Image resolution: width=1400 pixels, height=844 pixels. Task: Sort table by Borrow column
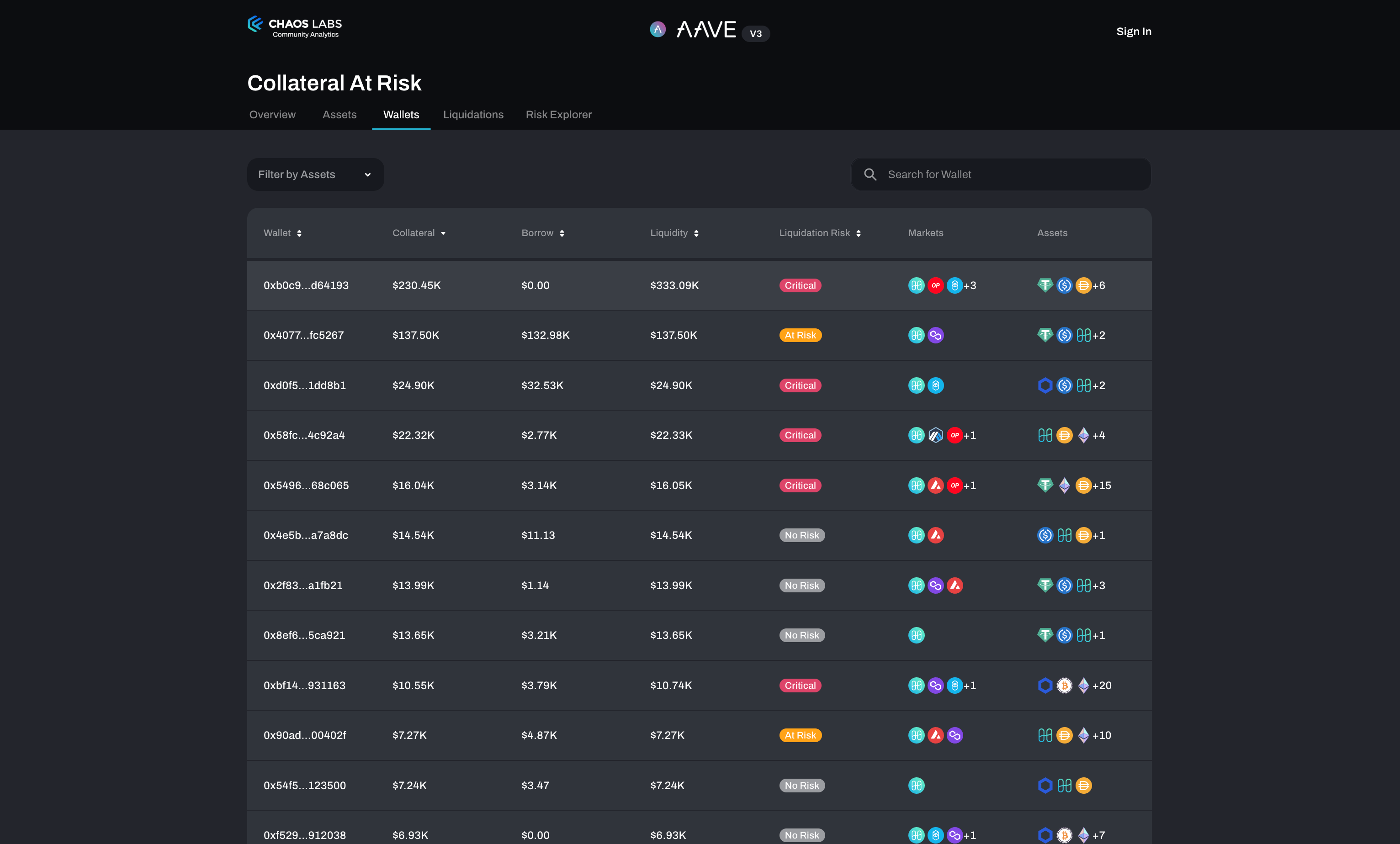click(x=542, y=233)
